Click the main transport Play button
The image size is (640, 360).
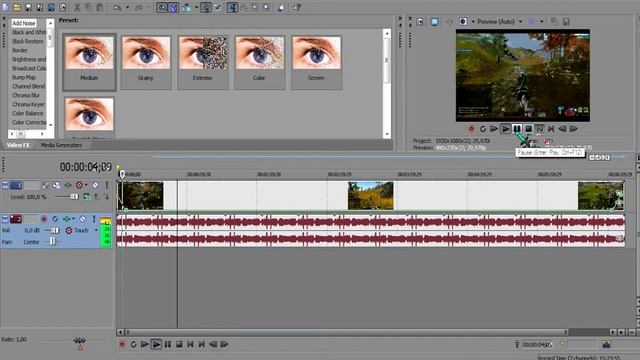tap(156, 344)
